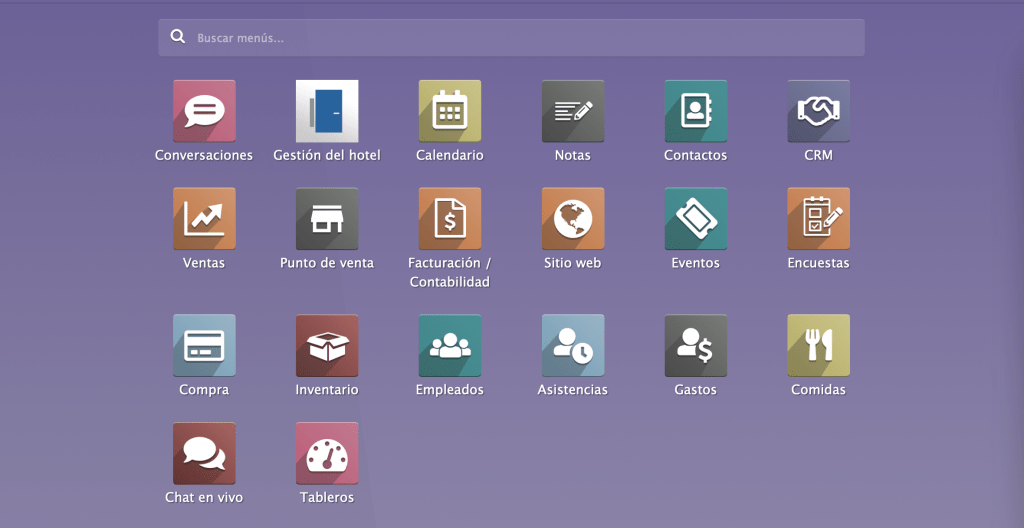Open the Asistencias clock icon
The width and height of the screenshot is (1024, 528).
(573, 346)
